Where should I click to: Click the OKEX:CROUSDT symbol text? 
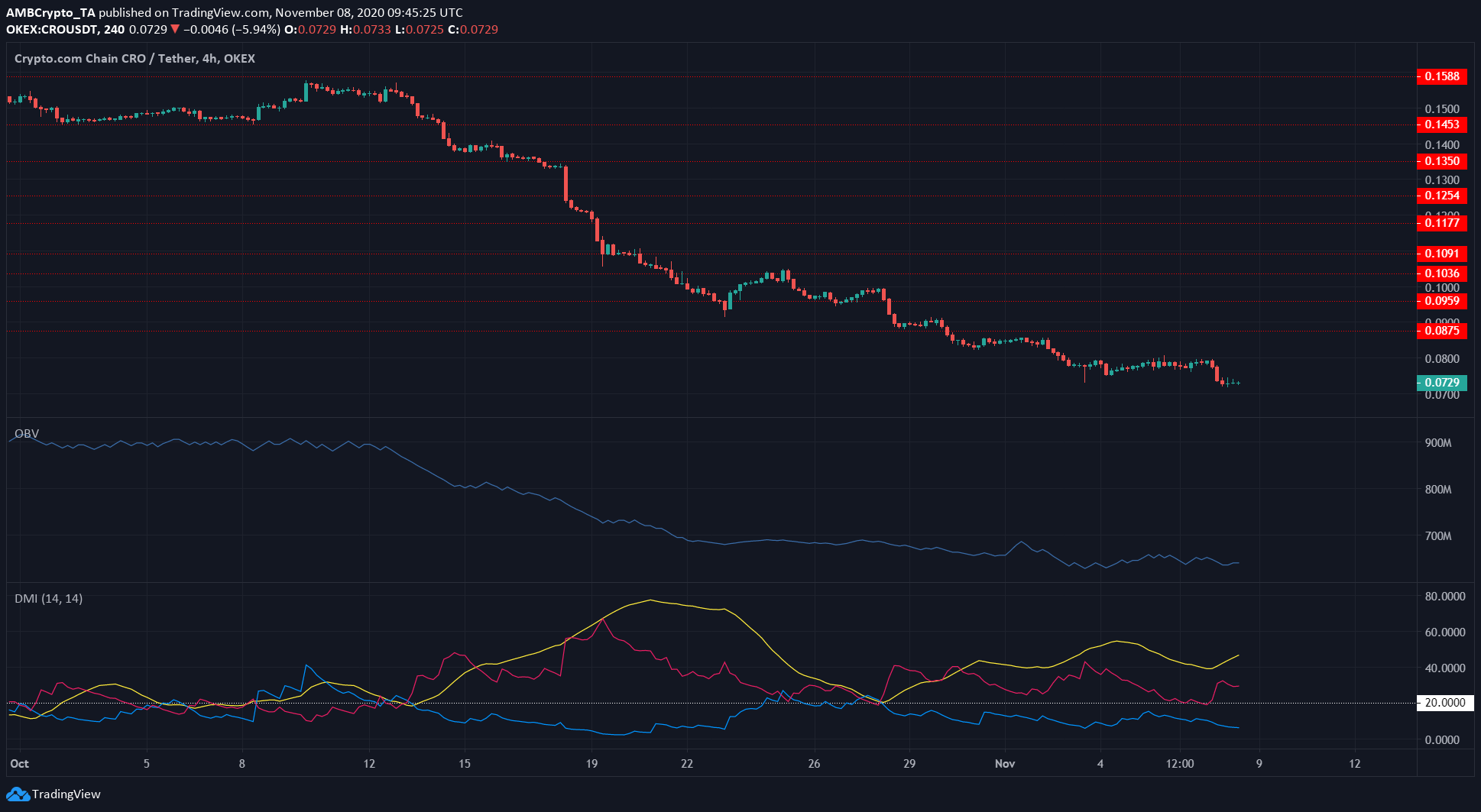(53, 30)
